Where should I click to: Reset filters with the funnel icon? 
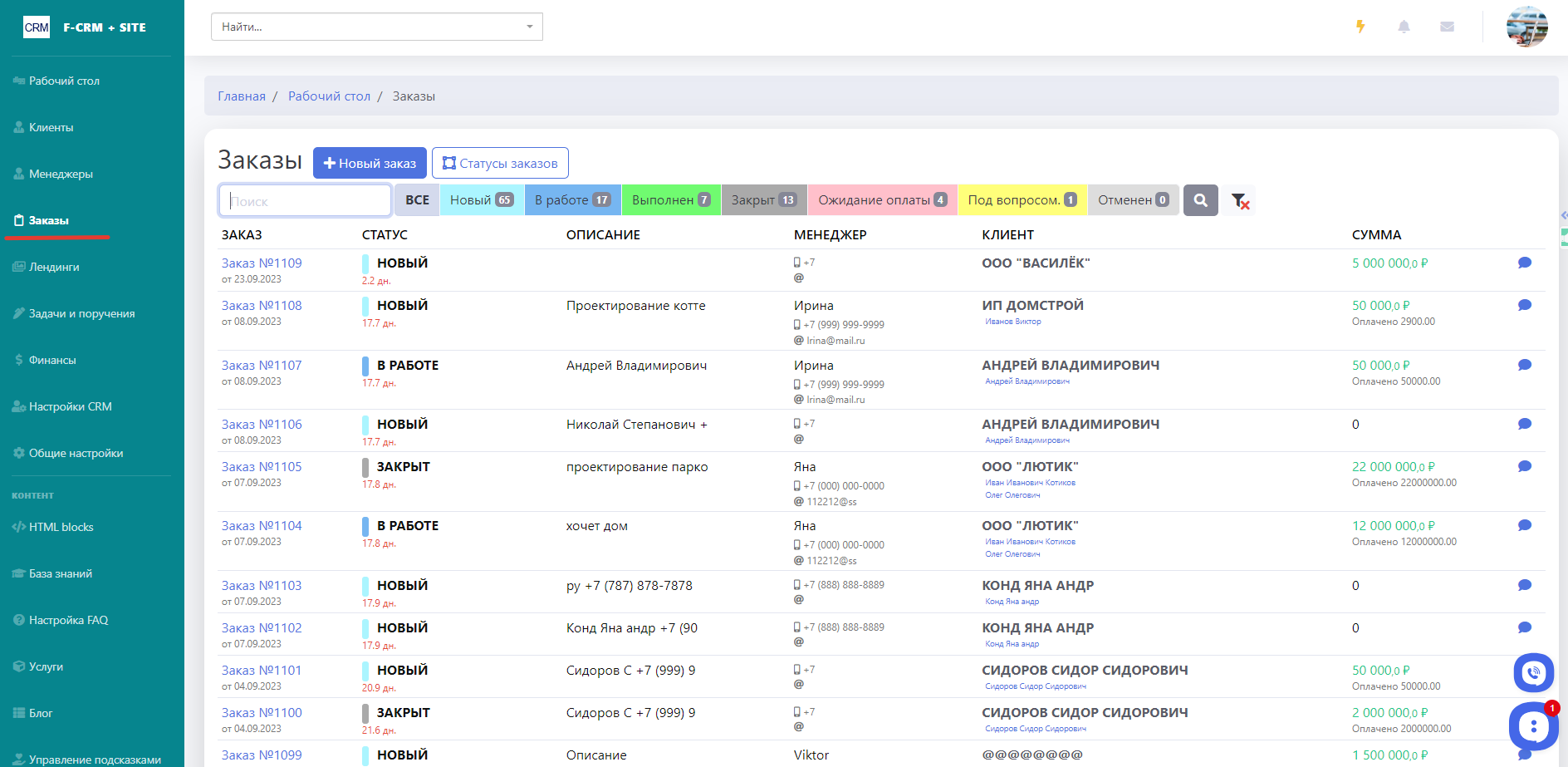click(1240, 200)
